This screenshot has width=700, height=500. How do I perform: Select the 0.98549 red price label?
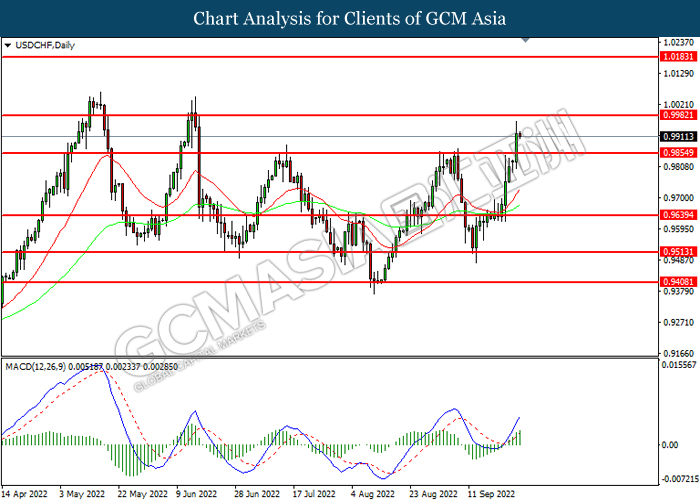tap(679, 153)
